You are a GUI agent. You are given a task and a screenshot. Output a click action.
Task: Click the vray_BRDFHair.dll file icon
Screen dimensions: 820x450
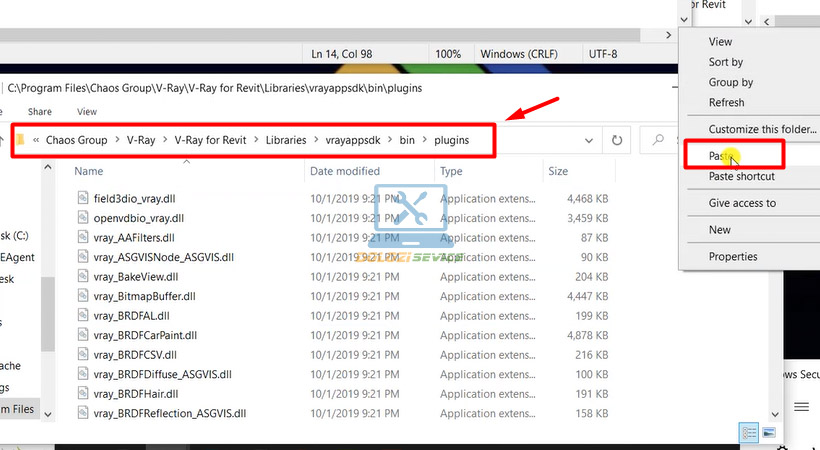84,394
